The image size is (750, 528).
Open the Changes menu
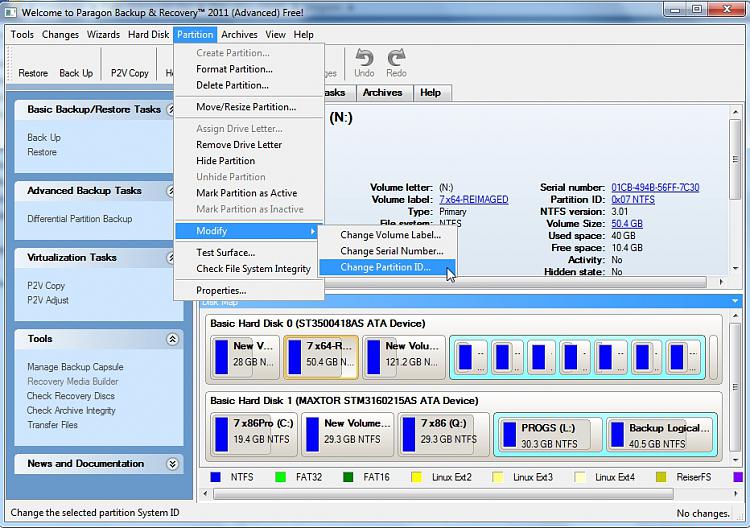coord(60,34)
